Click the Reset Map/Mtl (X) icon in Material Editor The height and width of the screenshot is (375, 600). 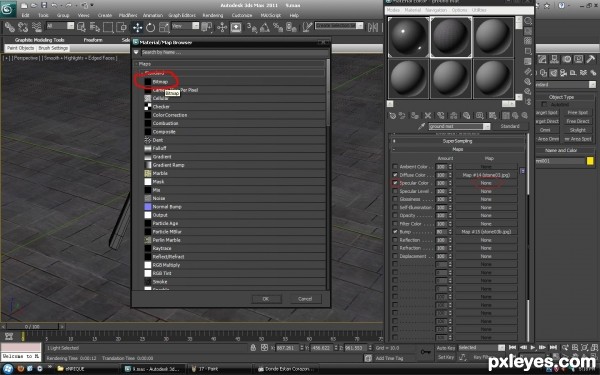tap(428, 115)
